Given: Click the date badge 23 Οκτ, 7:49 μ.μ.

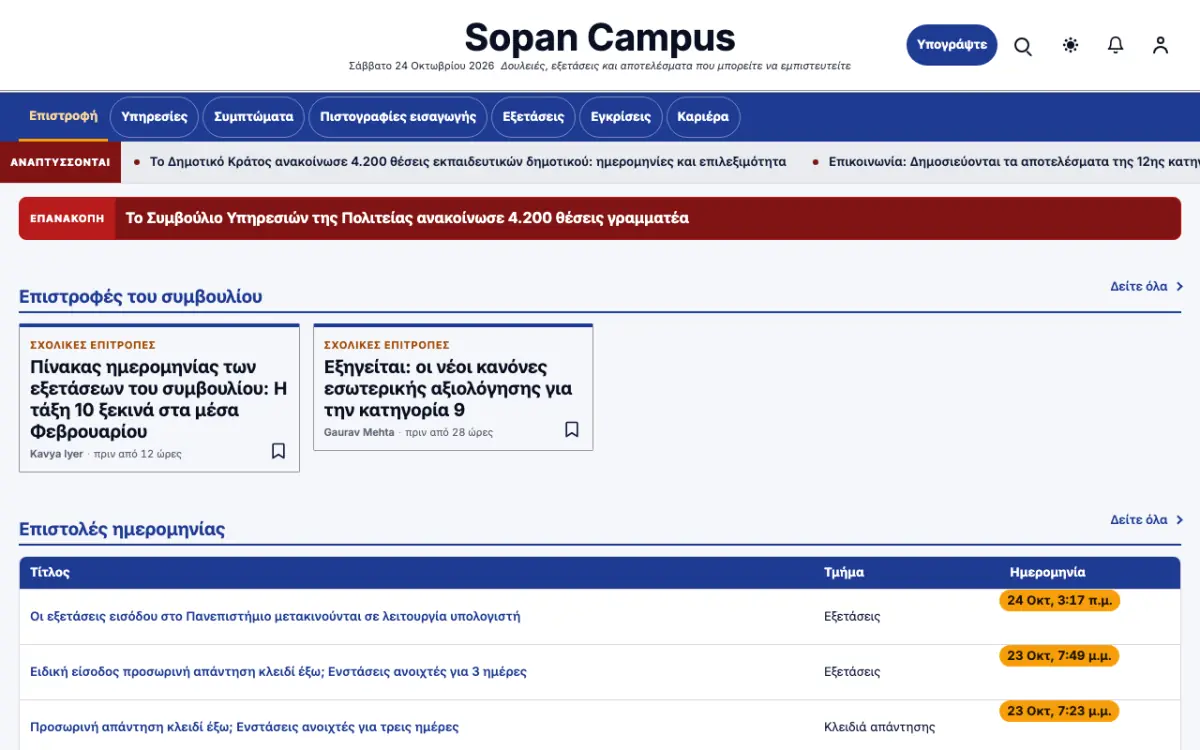Looking at the screenshot, I should pyautogui.click(x=1059, y=656).
